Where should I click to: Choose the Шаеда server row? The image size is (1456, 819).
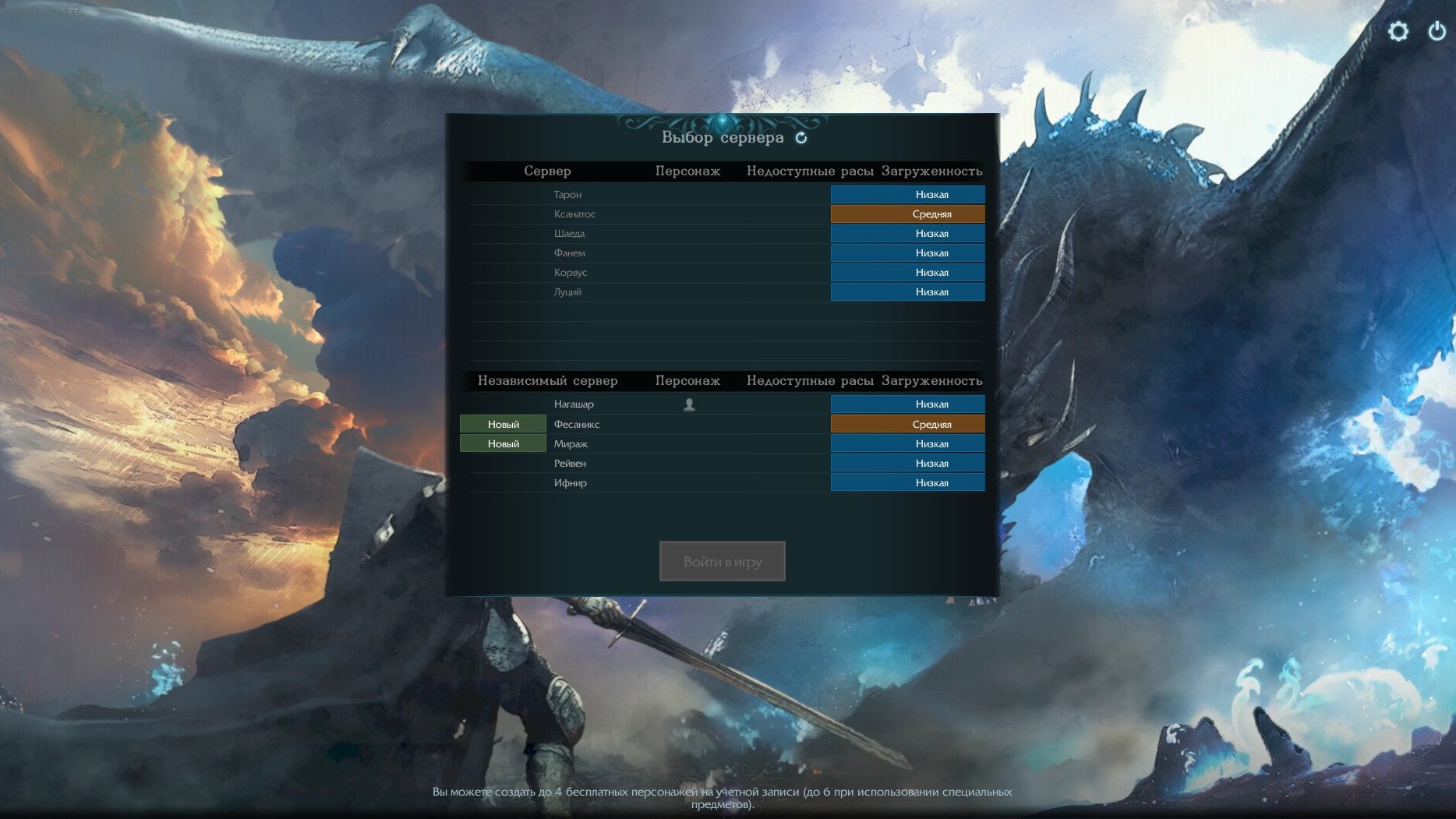pyautogui.click(x=569, y=234)
